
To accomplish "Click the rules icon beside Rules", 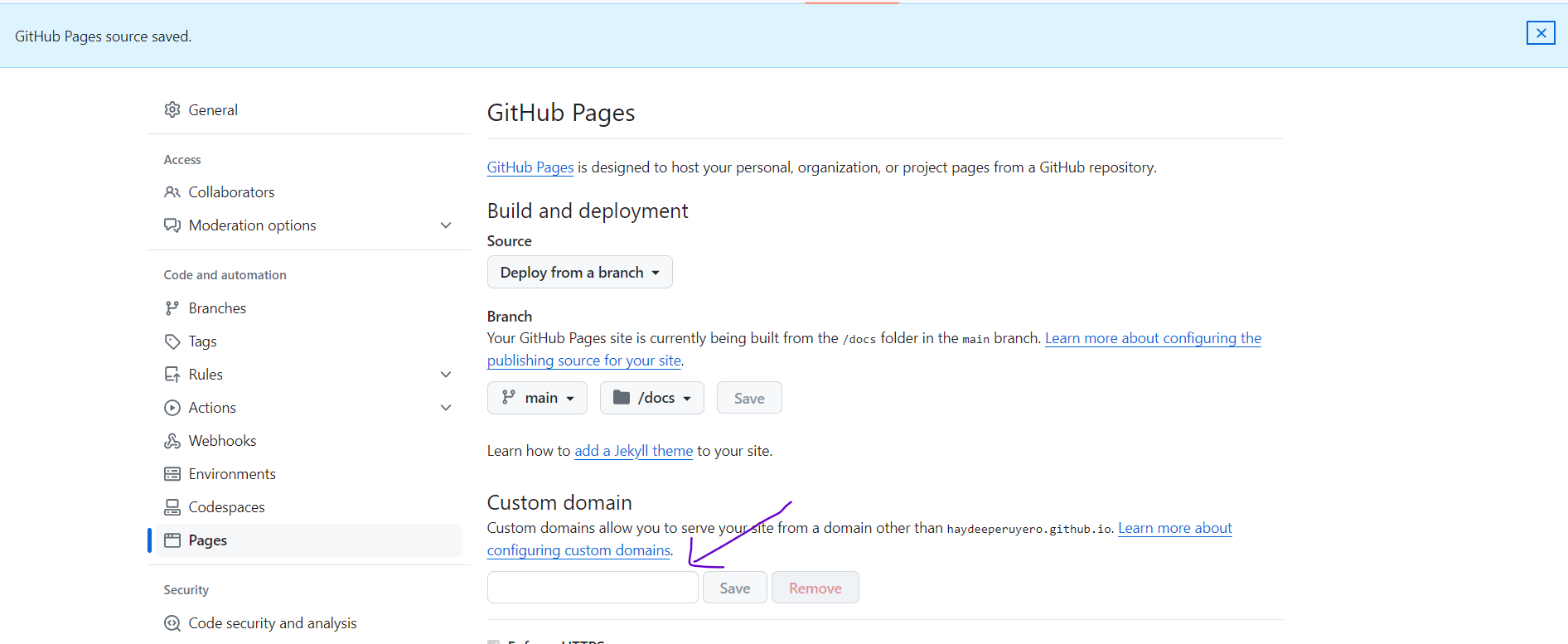I will [x=172, y=375].
